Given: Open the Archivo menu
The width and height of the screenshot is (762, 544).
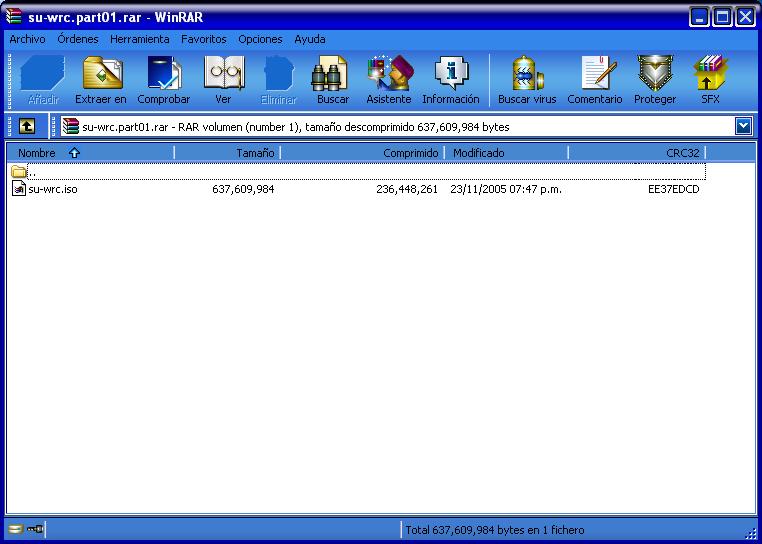Looking at the screenshot, I should click(x=27, y=39).
